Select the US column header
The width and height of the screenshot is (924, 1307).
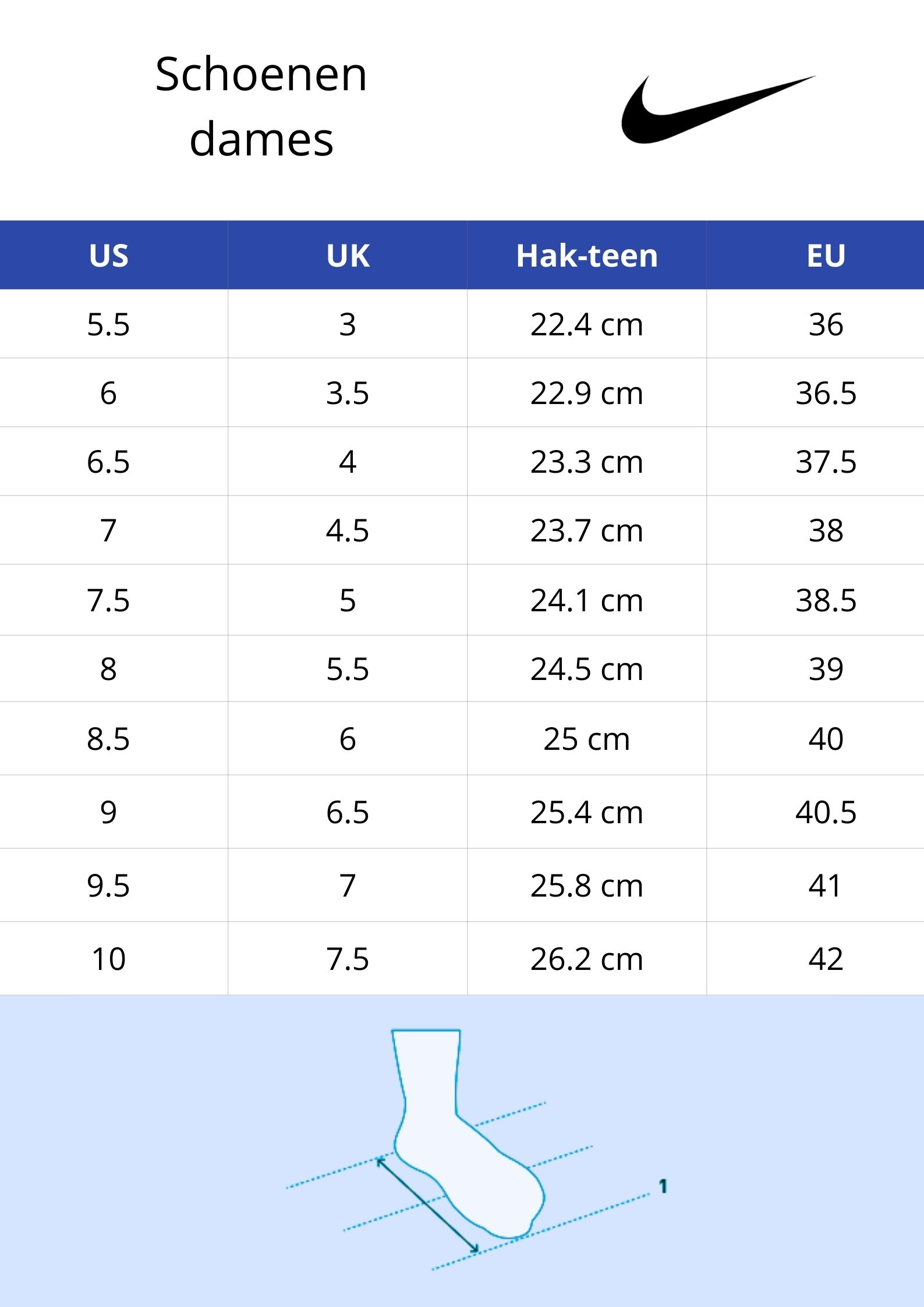coord(109,256)
